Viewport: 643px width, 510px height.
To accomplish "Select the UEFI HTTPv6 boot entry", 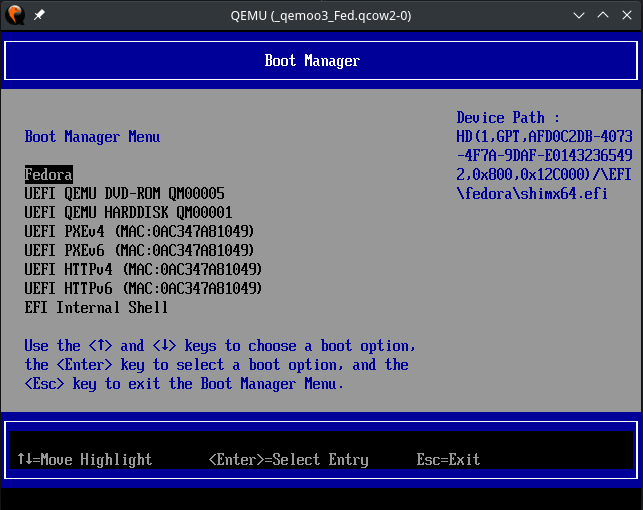I will pos(143,288).
